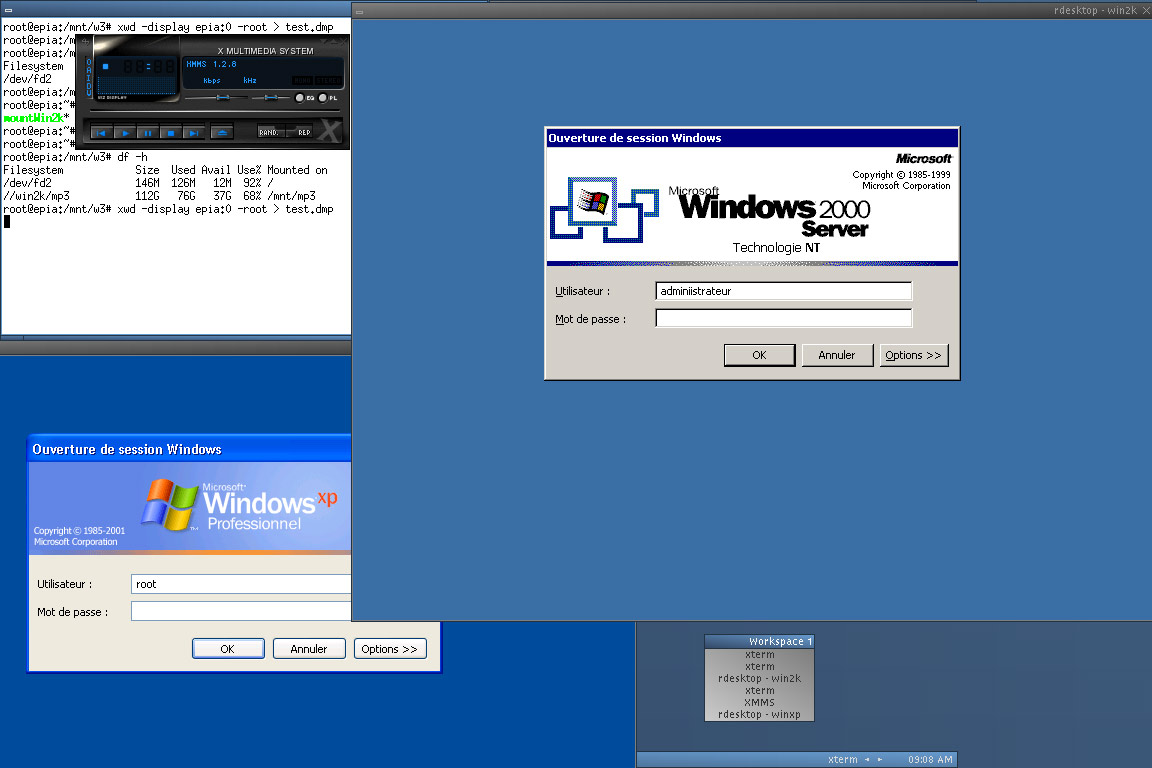Open file with XMMS eject button

(x=222, y=132)
